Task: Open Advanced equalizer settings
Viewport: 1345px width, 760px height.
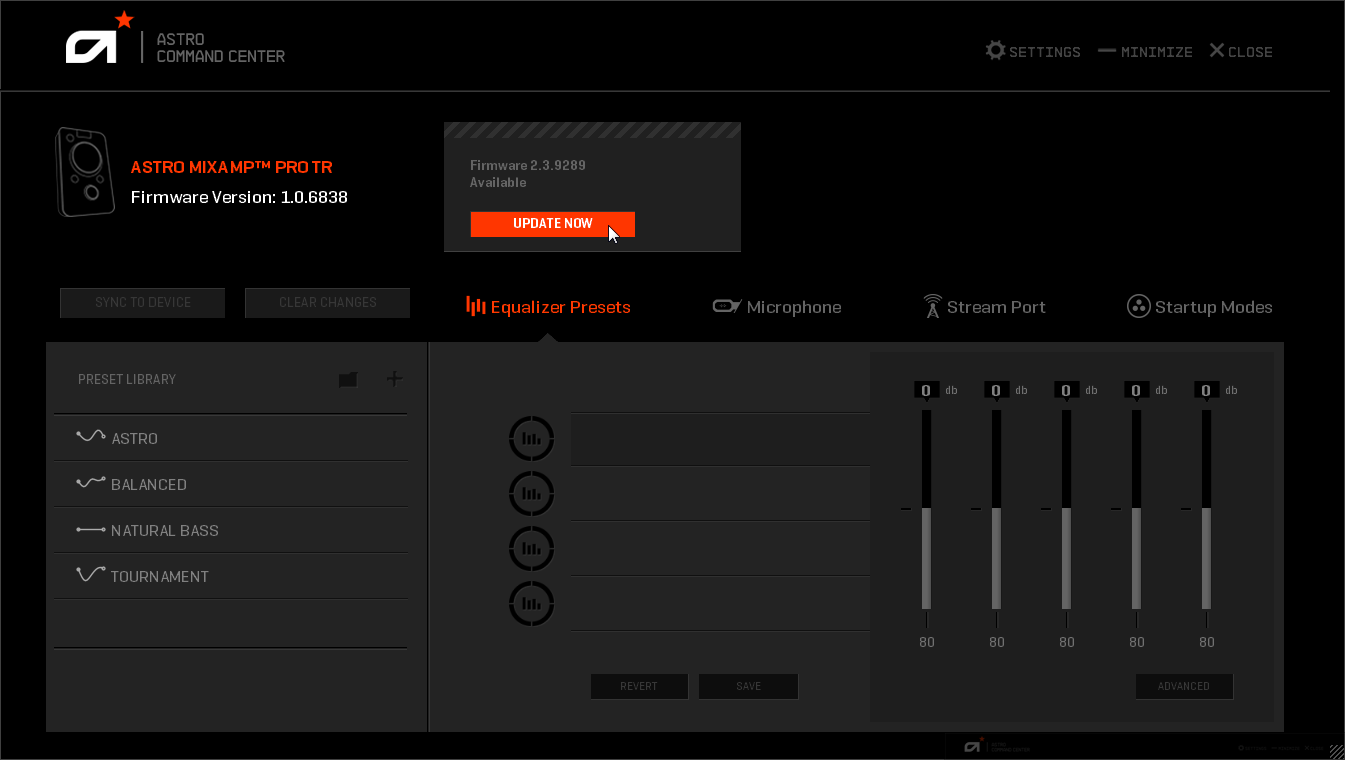Action: point(1184,686)
